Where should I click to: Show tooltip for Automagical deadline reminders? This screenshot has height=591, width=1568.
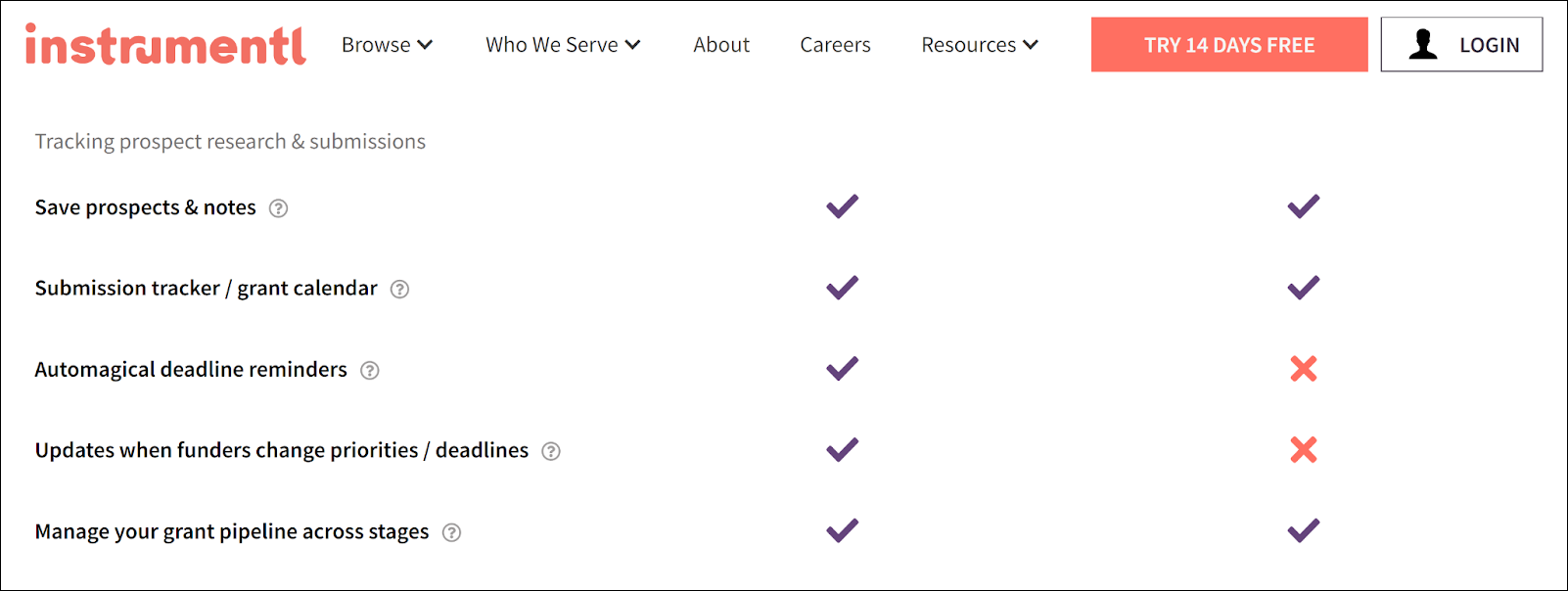coord(370,371)
